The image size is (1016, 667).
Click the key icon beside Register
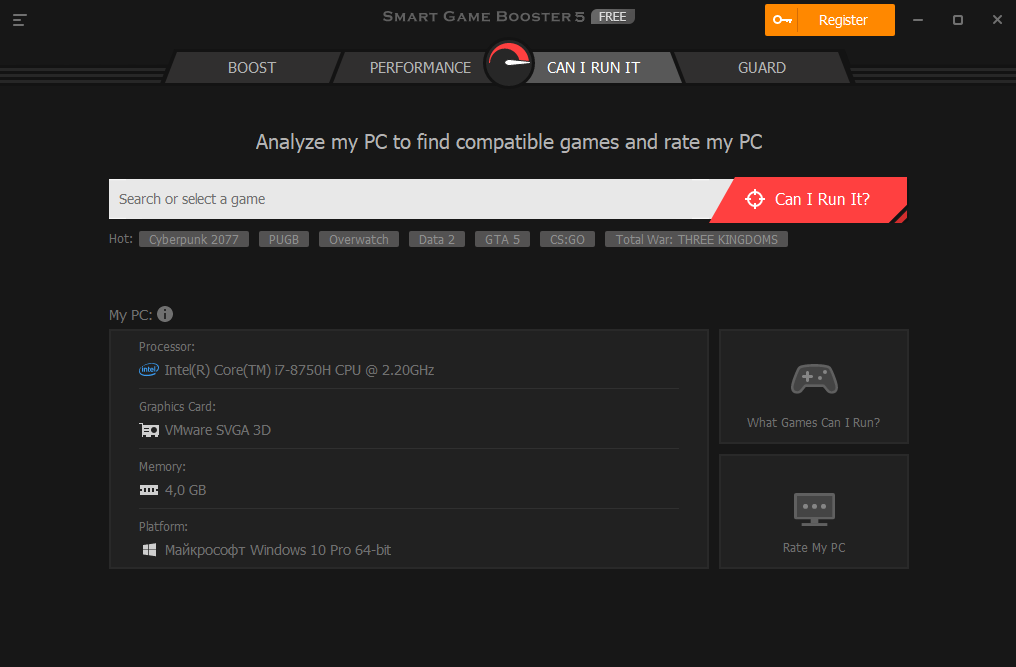click(x=782, y=20)
